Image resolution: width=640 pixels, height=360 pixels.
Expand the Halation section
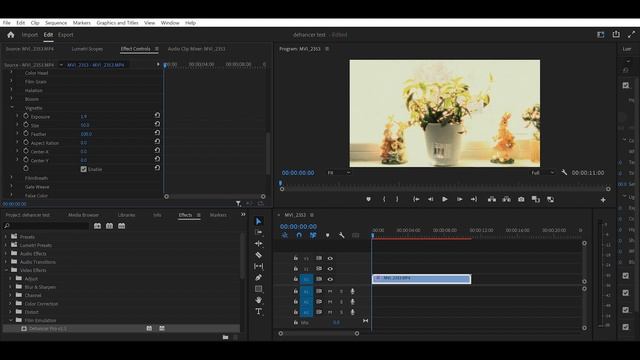(11, 90)
